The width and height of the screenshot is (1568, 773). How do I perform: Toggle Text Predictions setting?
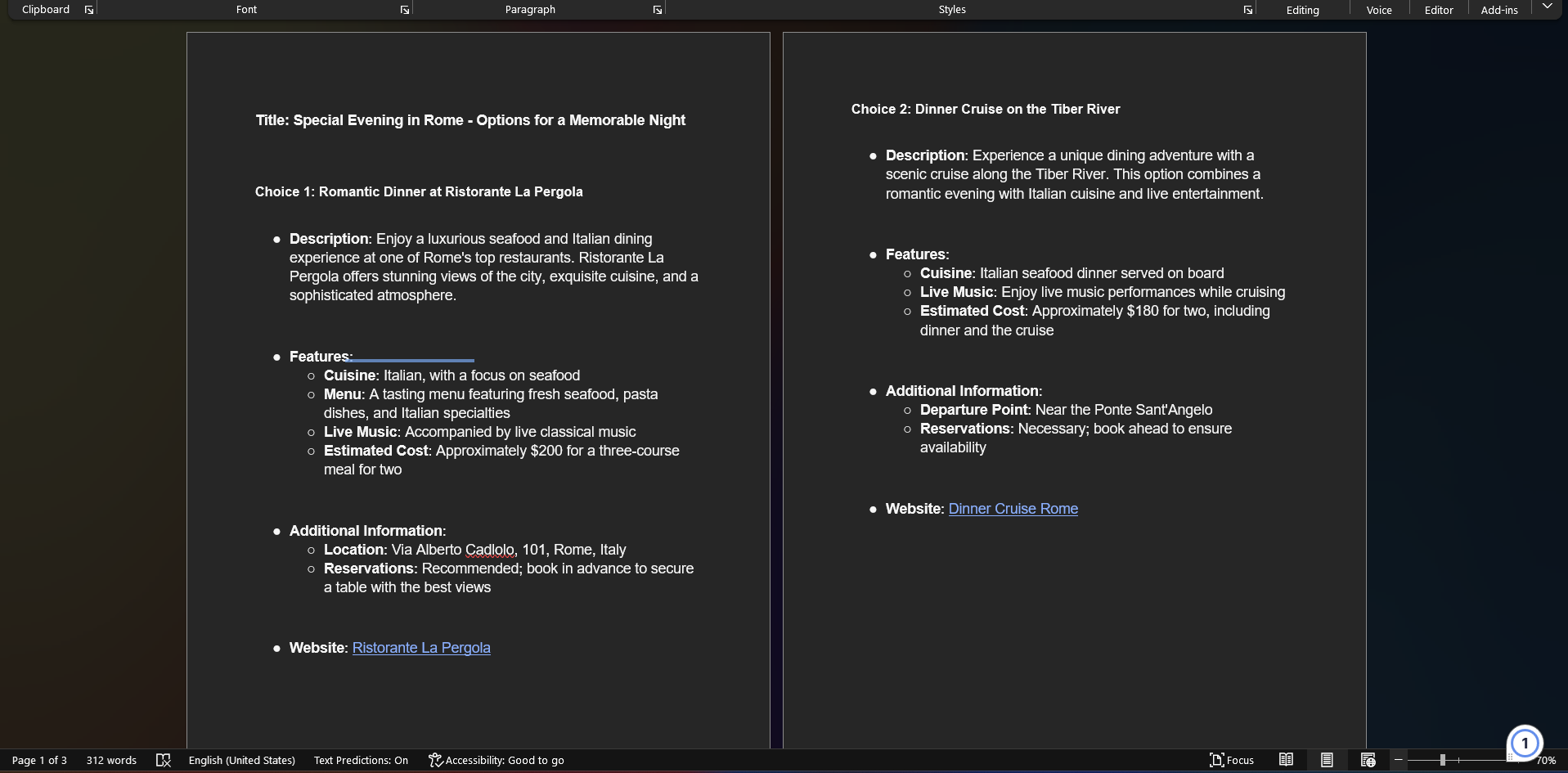(x=361, y=760)
